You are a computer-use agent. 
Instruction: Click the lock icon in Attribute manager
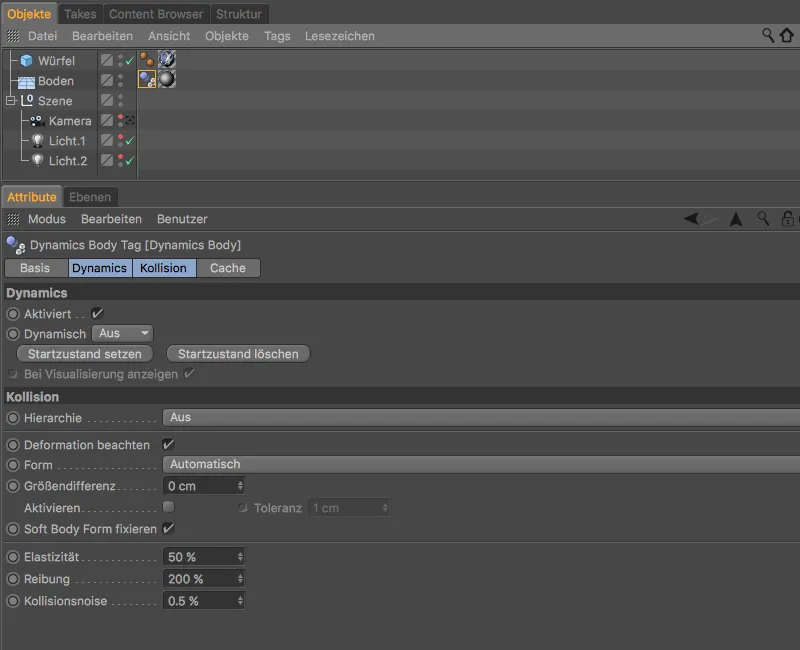click(x=788, y=219)
